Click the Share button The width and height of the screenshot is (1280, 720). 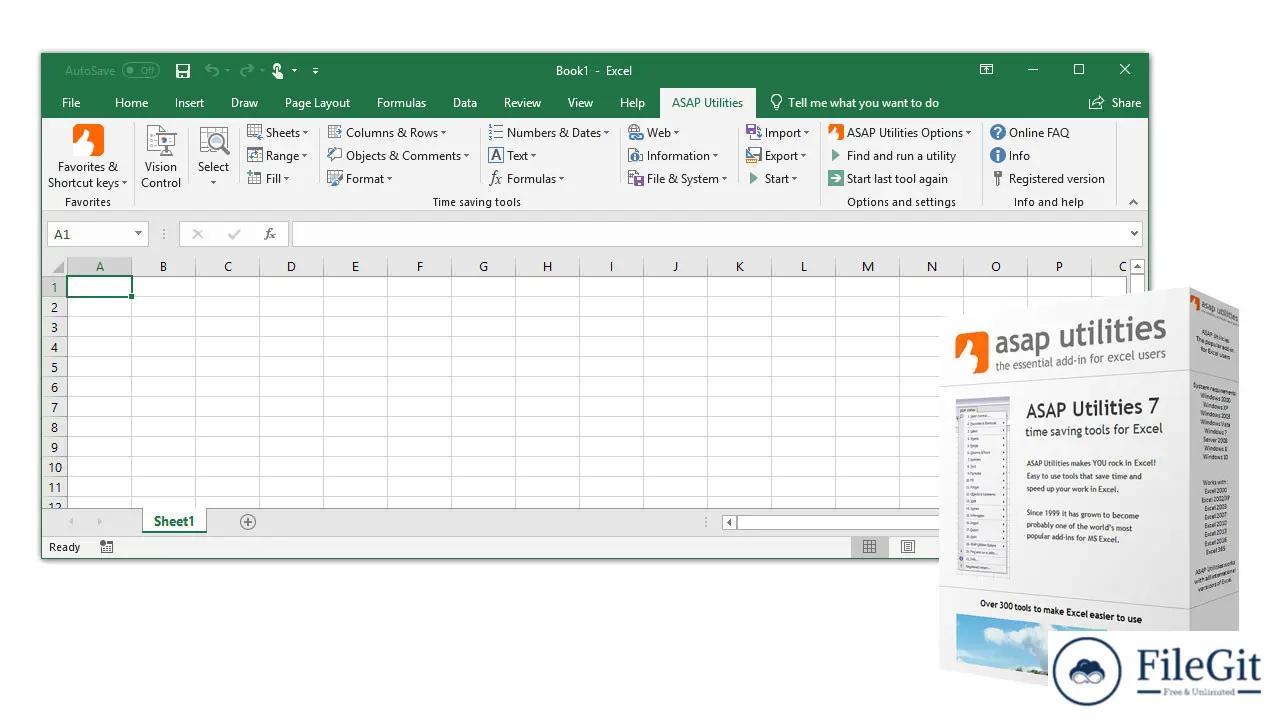[1115, 103]
